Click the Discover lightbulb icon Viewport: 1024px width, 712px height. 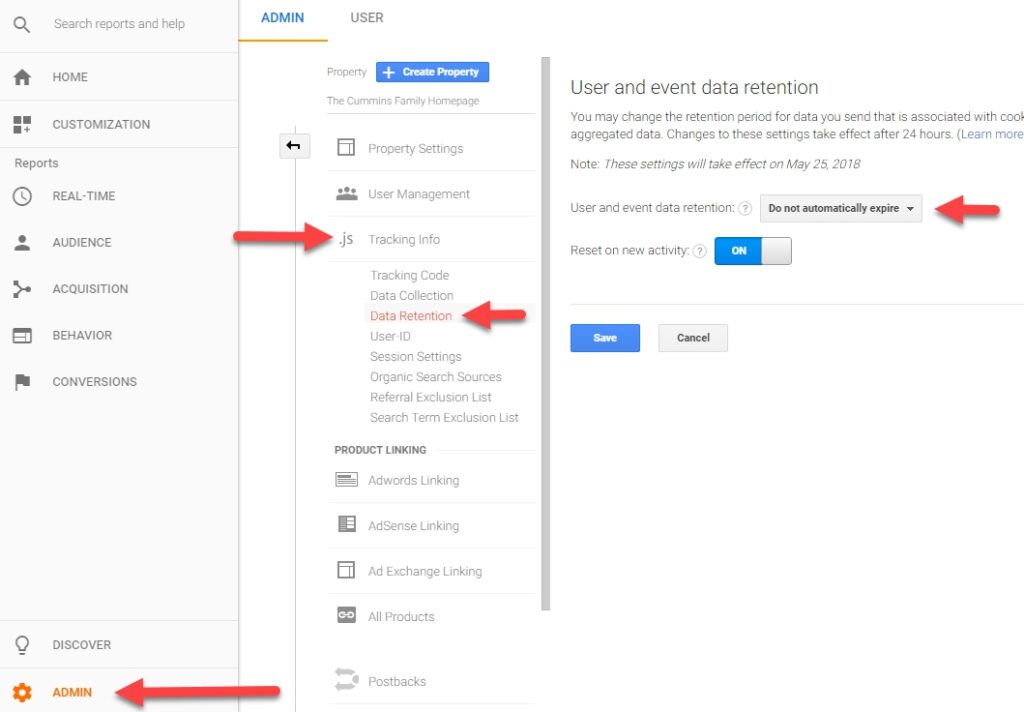click(22, 645)
